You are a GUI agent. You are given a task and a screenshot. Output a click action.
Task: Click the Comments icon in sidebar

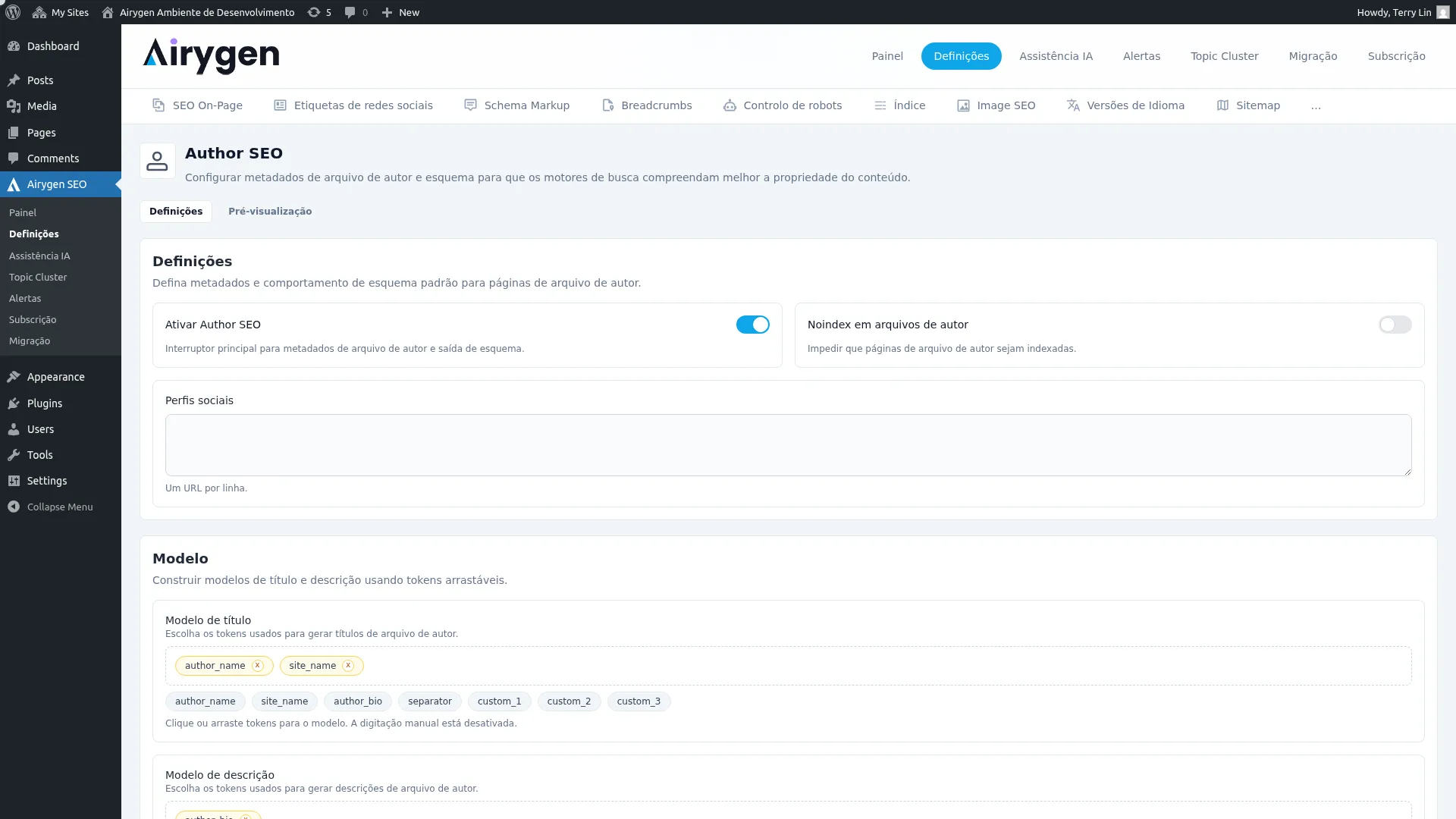coord(14,158)
